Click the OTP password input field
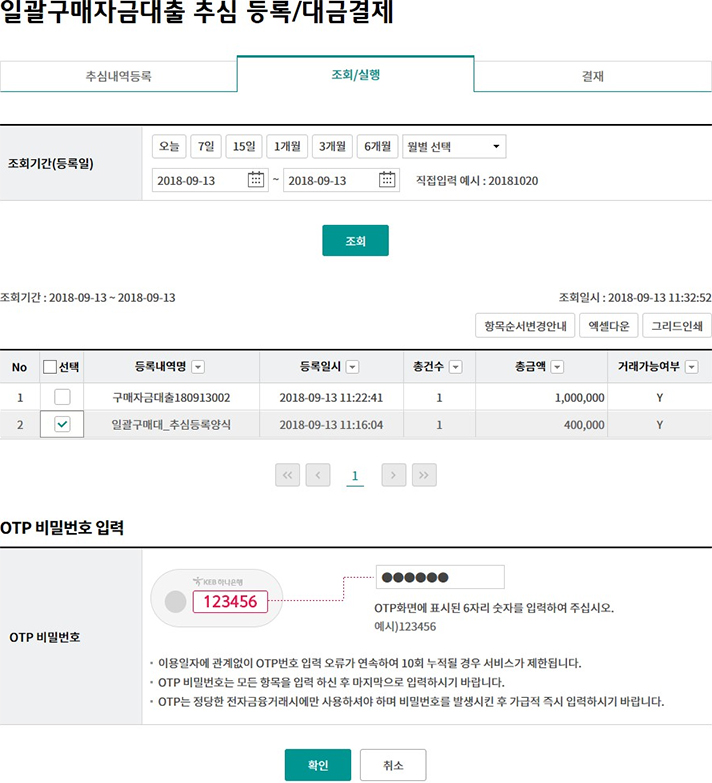Viewport: 712px width, 783px height. pos(440,577)
